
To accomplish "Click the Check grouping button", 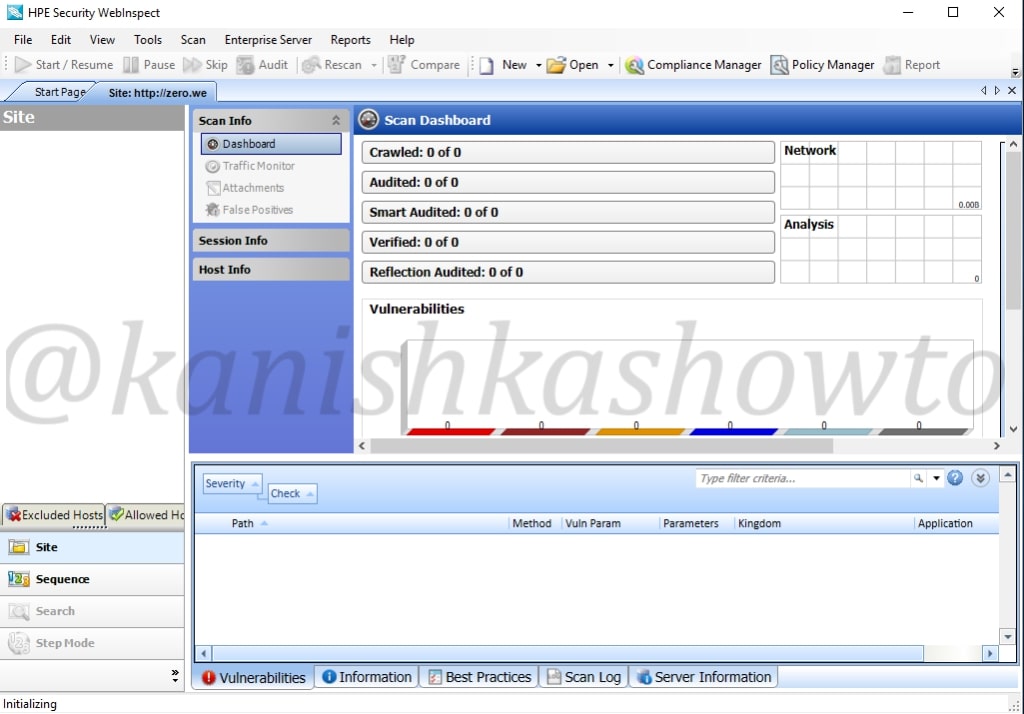I will [x=292, y=493].
